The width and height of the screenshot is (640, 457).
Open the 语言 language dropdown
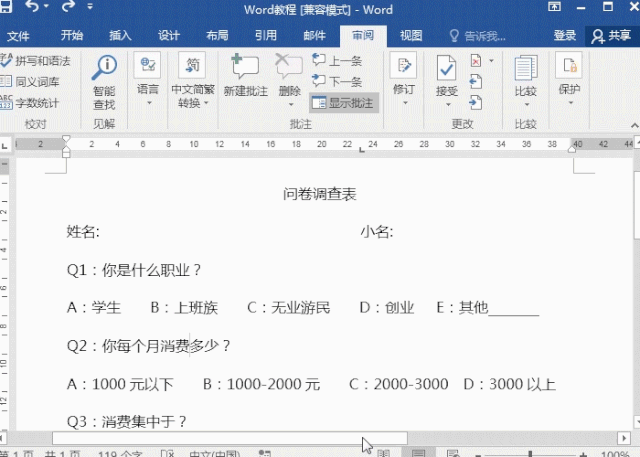(147, 80)
